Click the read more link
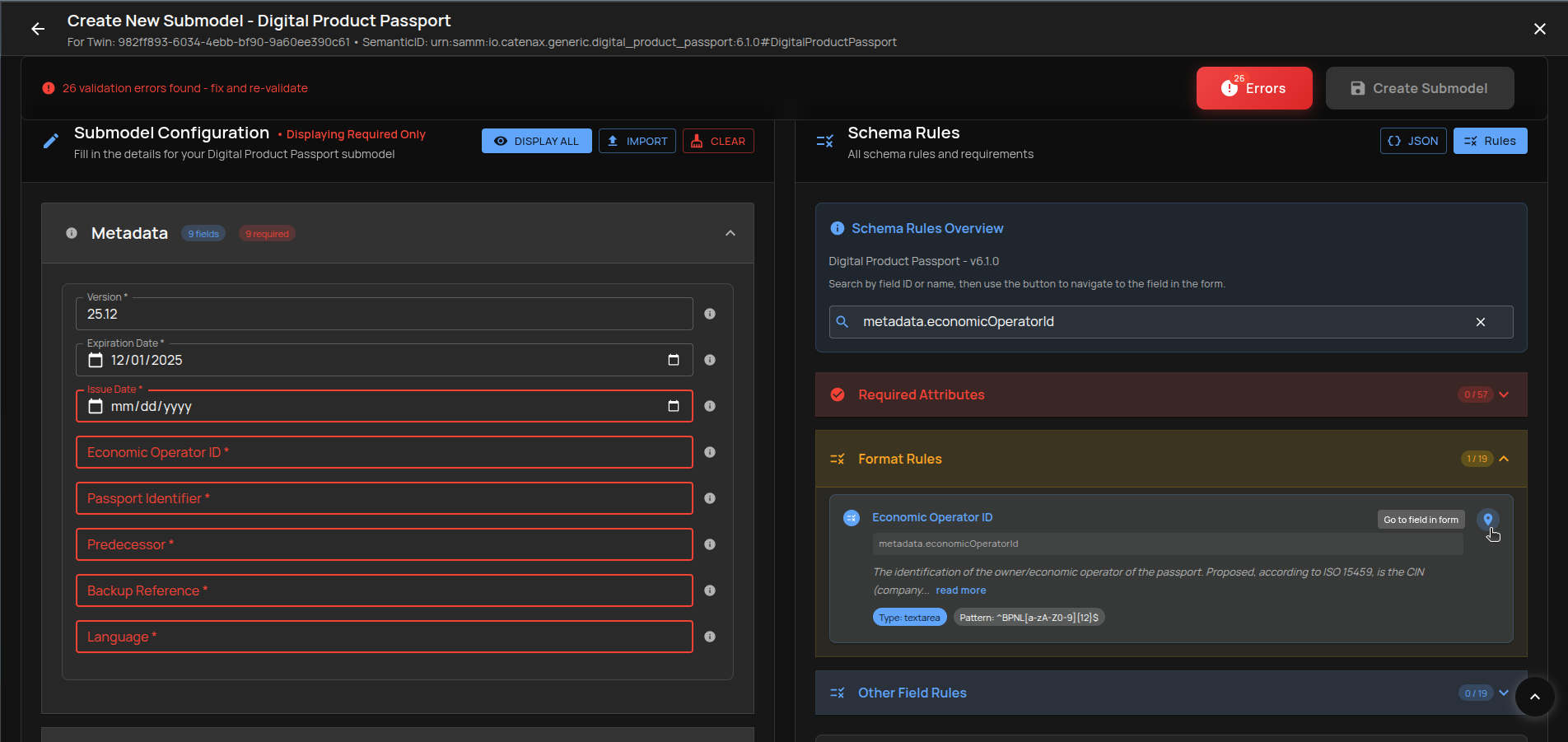Image resolution: width=1568 pixels, height=742 pixels. (960, 590)
